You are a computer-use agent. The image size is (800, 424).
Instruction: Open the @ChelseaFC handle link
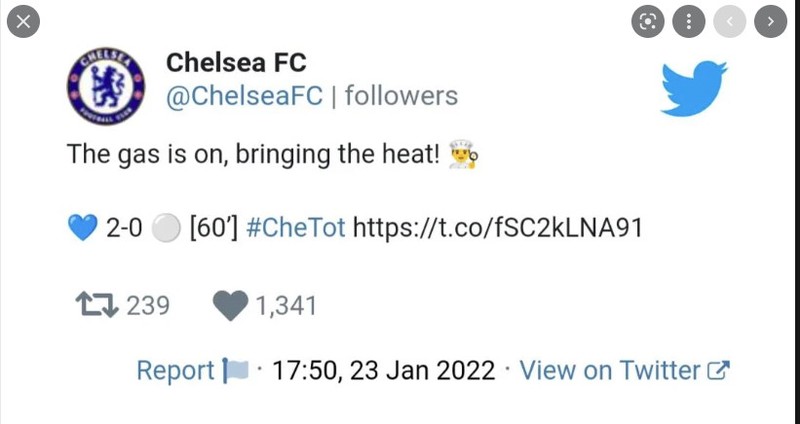click(244, 95)
